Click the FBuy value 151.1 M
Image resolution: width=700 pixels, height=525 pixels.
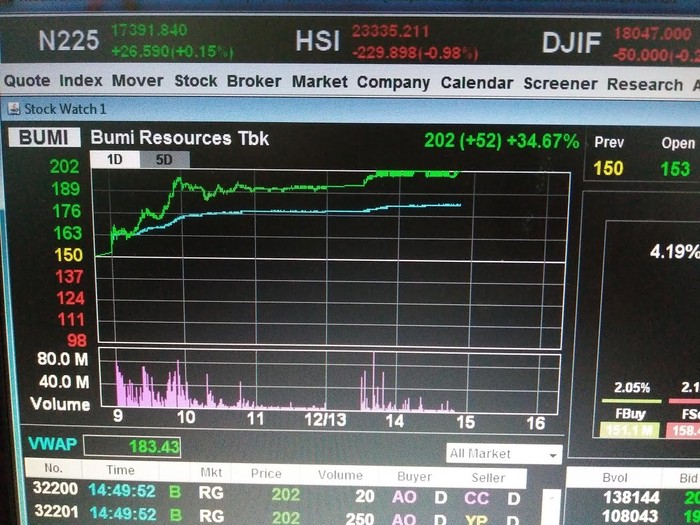[x=630, y=431]
